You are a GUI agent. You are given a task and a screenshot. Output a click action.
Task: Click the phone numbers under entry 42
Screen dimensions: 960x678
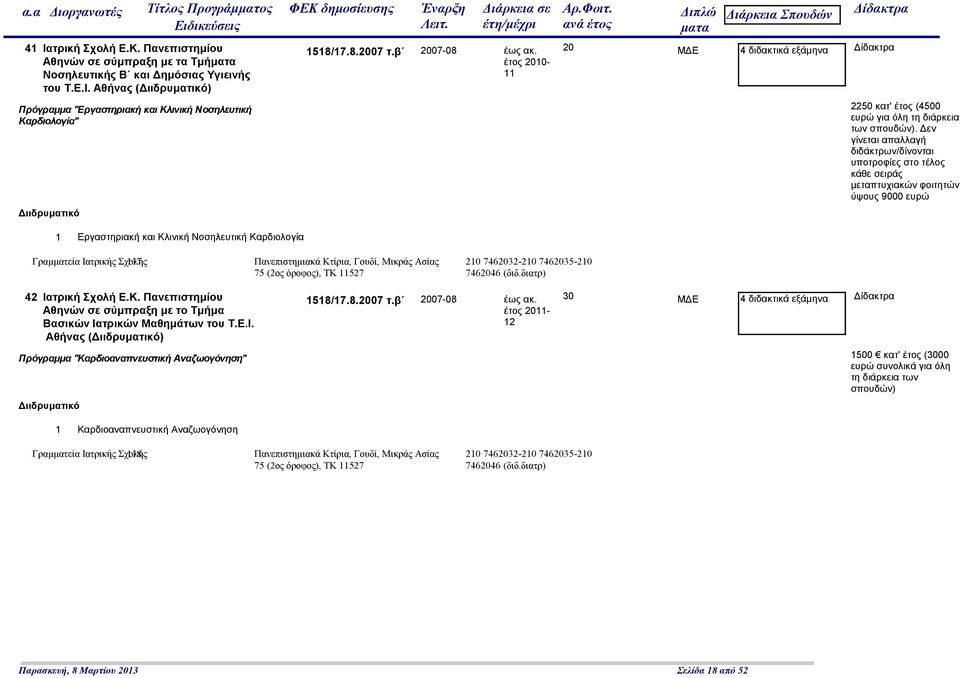pos(528,459)
